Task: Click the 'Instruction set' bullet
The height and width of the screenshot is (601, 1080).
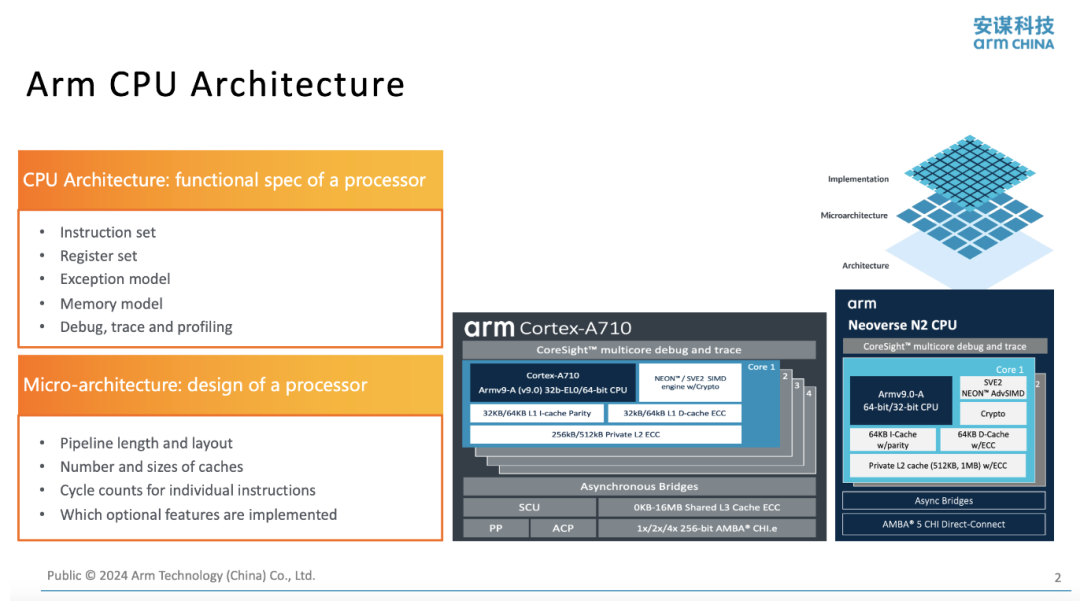Action: [107, 233]
